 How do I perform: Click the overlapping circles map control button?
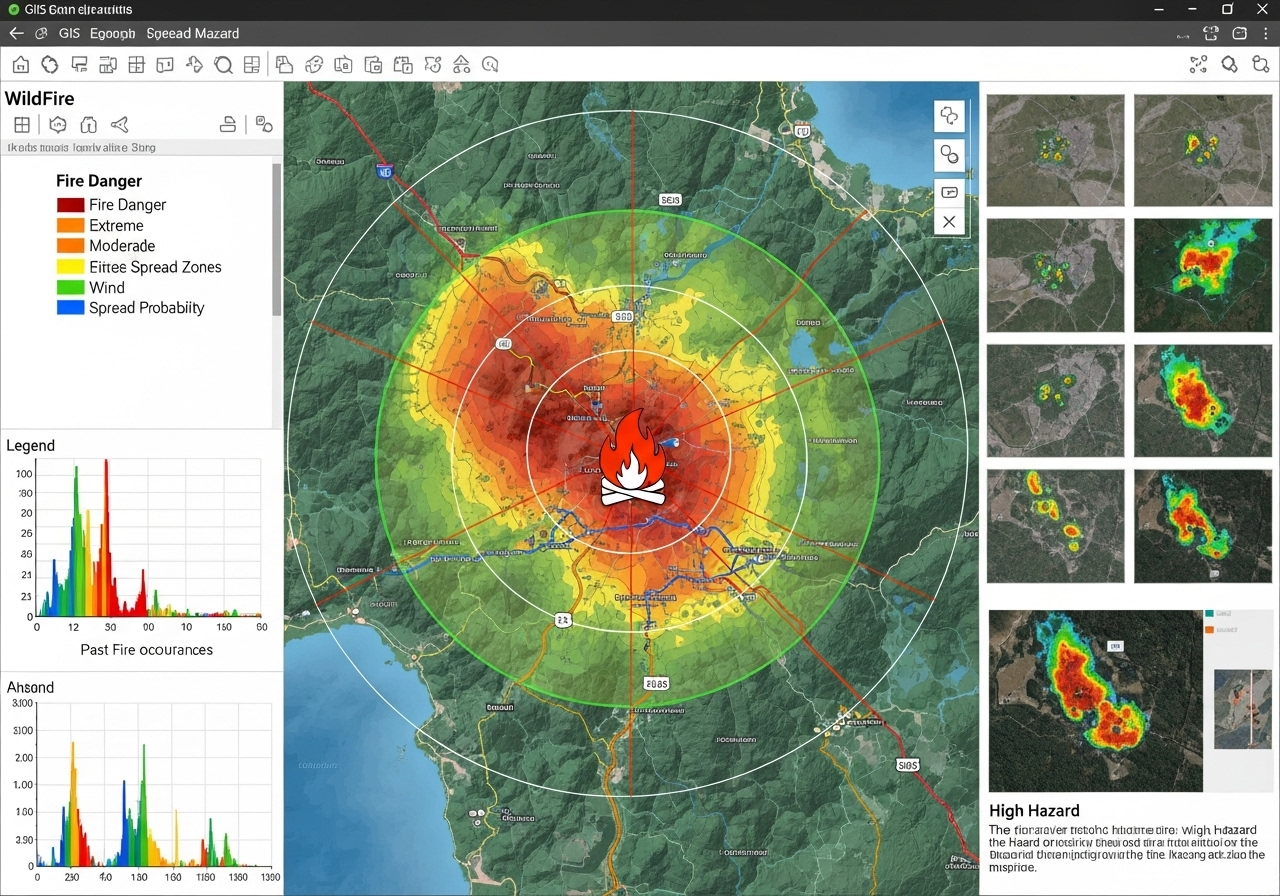point(948,154)
